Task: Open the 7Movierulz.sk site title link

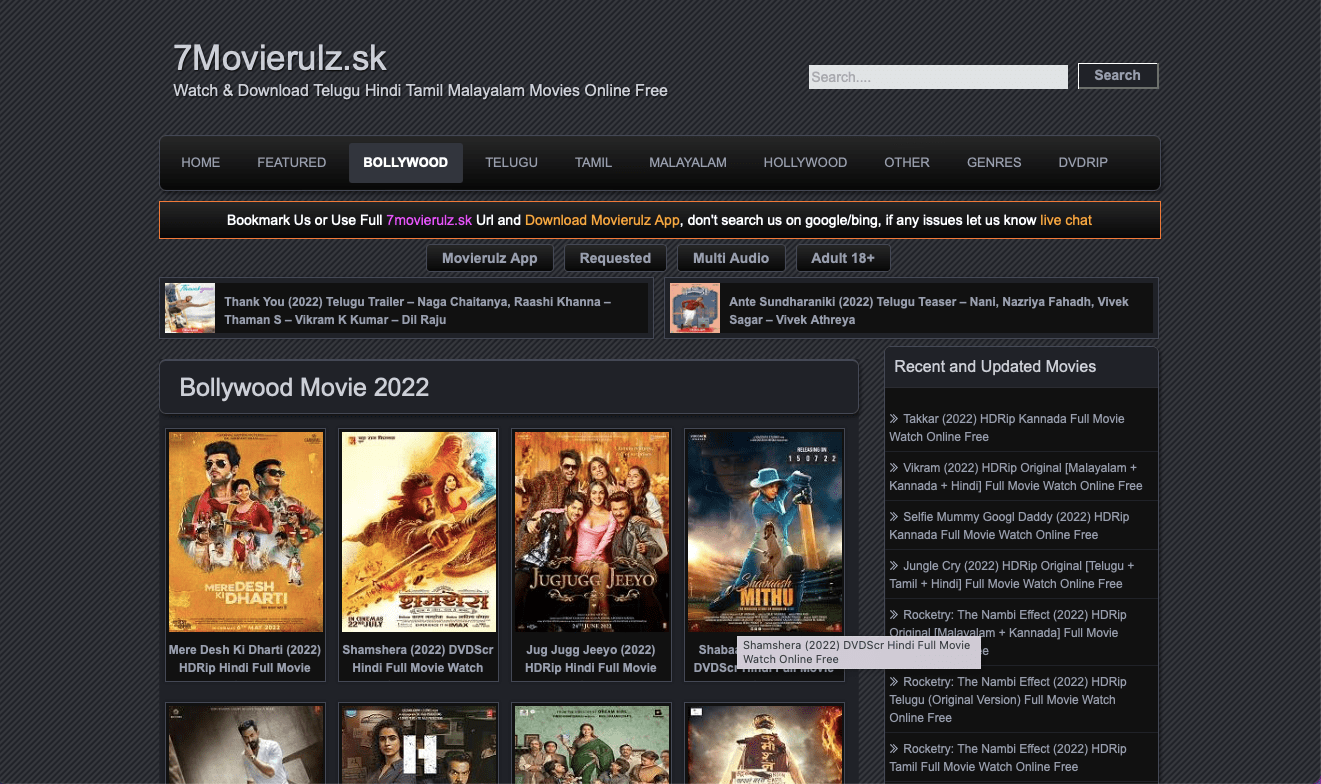Action: [x=280, y=58]
